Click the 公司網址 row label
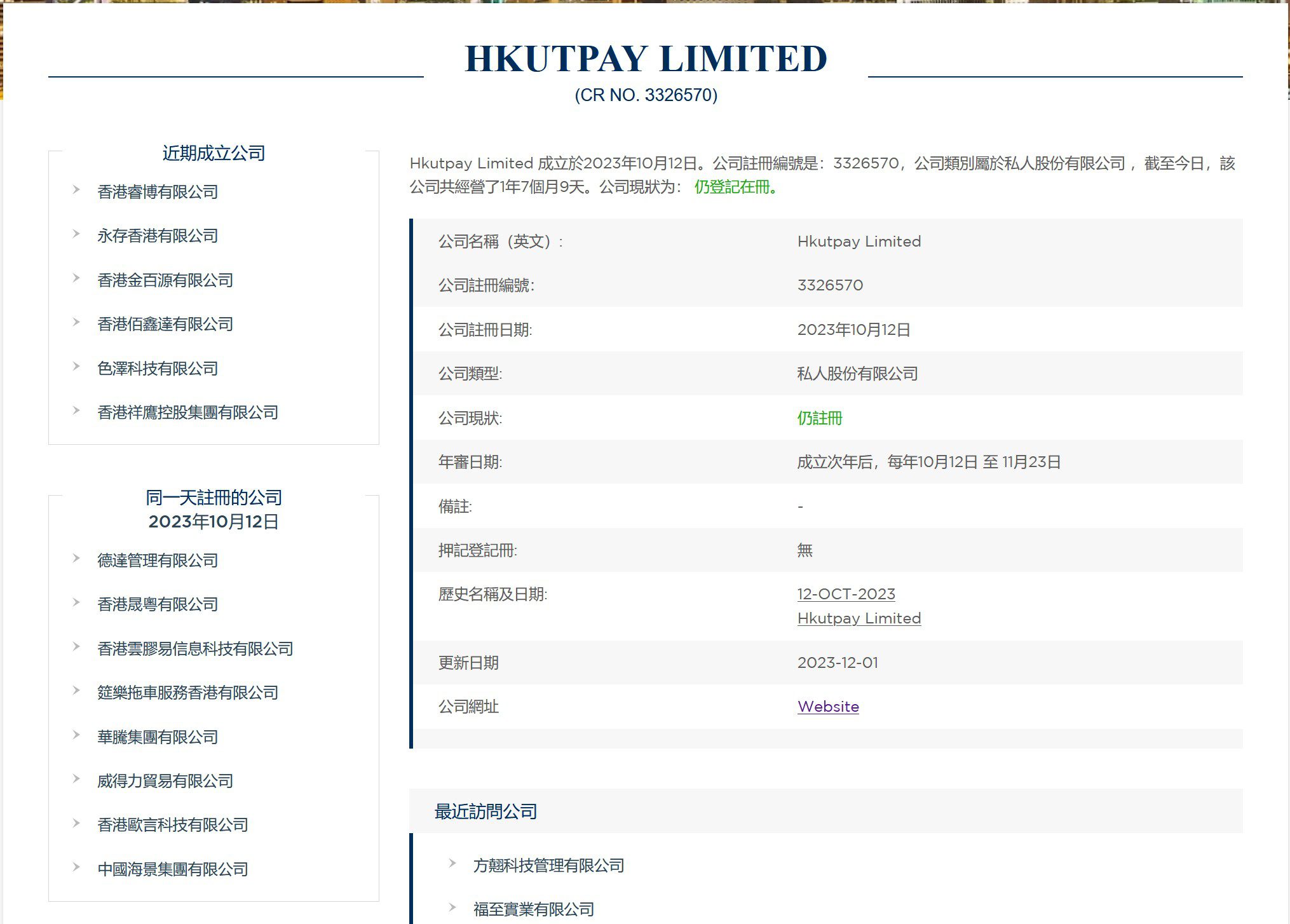 click(x=468, y=707)
